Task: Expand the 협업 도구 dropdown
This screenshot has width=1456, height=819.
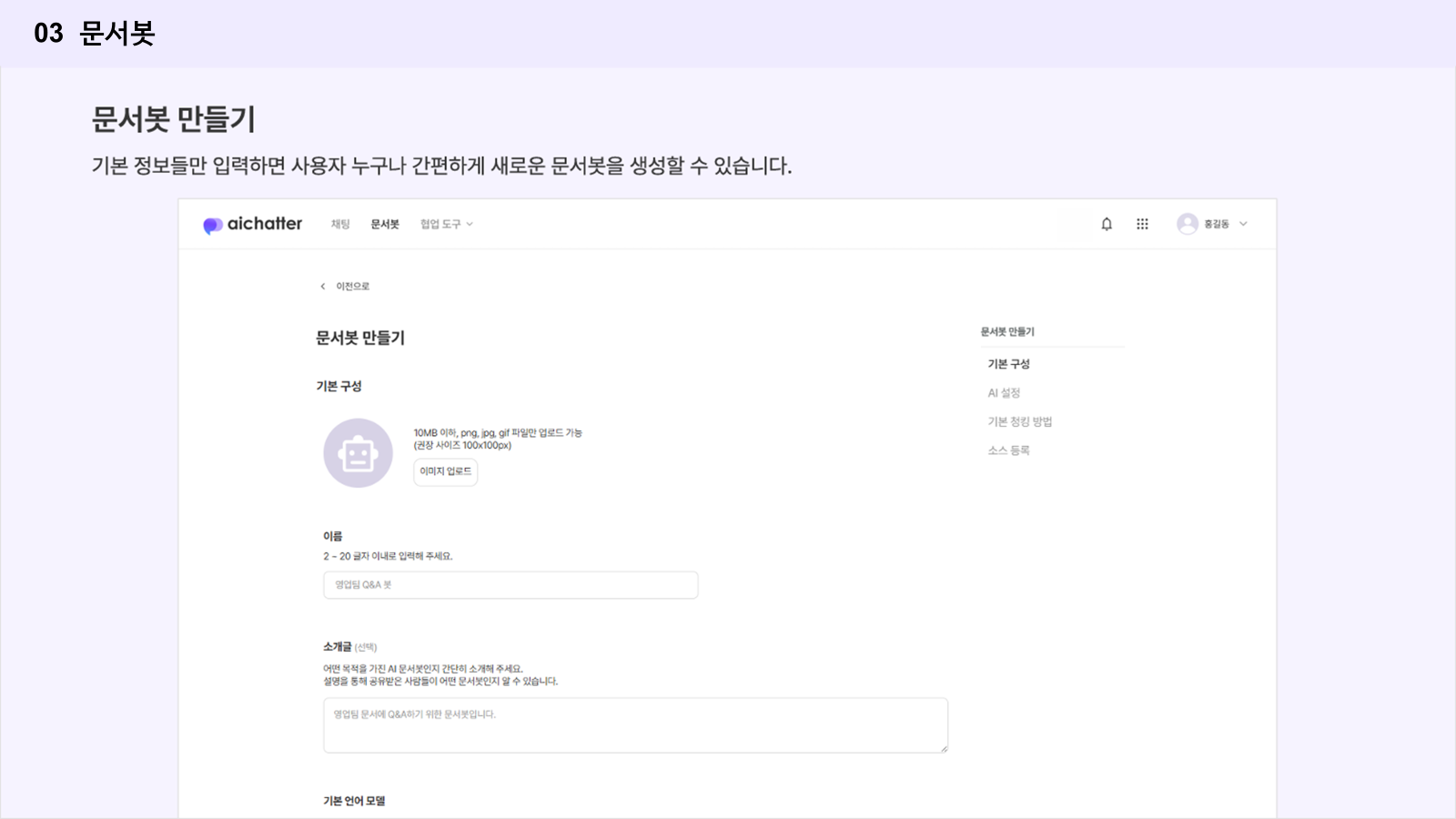Action: tap(446, 224)
